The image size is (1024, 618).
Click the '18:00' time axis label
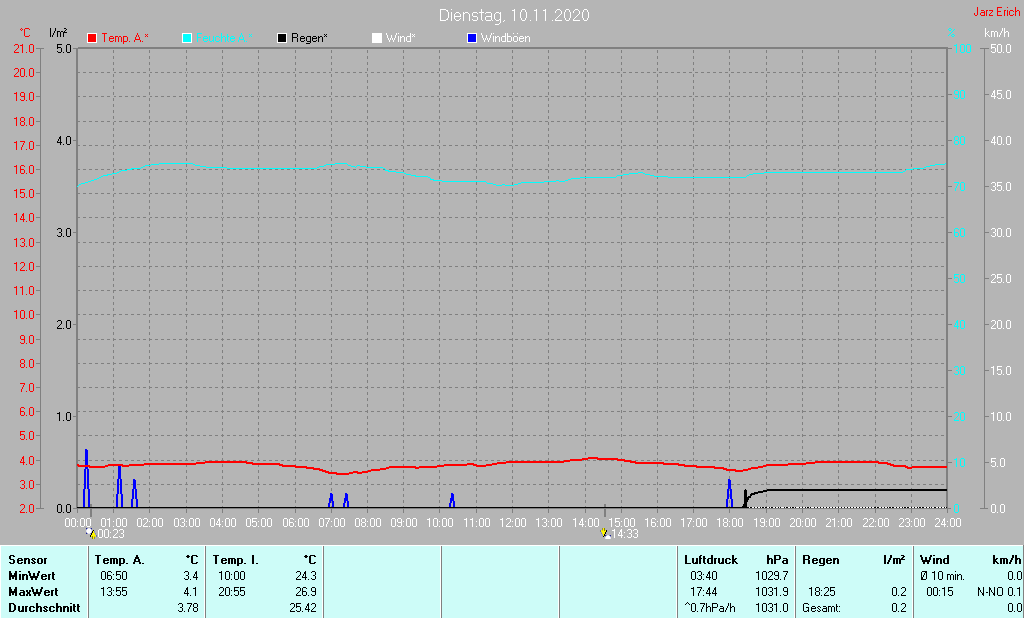pyautogui.click(x=730, y=523)
